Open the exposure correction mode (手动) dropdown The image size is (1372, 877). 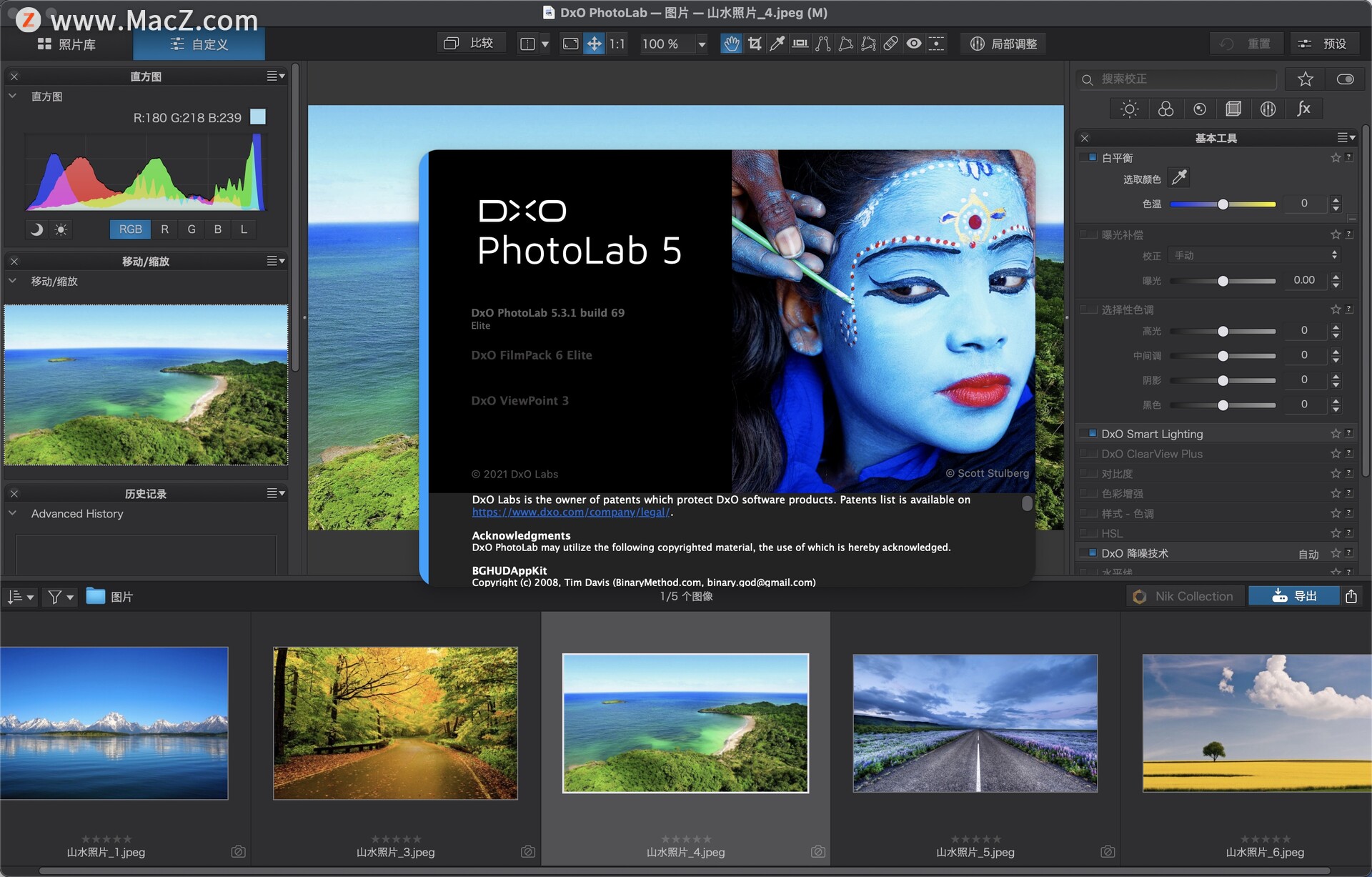click(1255, 255)
